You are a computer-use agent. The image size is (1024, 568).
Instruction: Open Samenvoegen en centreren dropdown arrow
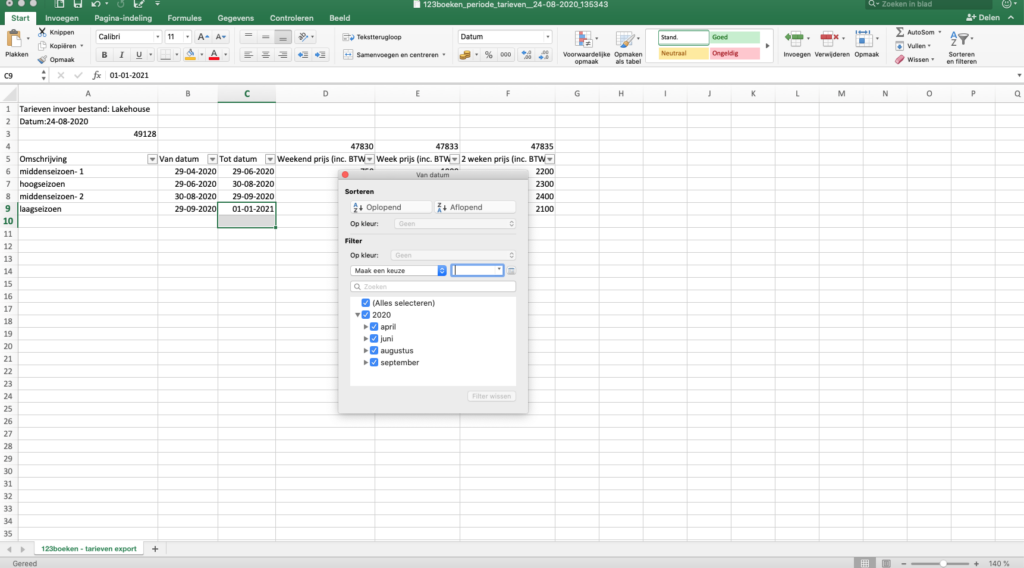tap(443, 55)
